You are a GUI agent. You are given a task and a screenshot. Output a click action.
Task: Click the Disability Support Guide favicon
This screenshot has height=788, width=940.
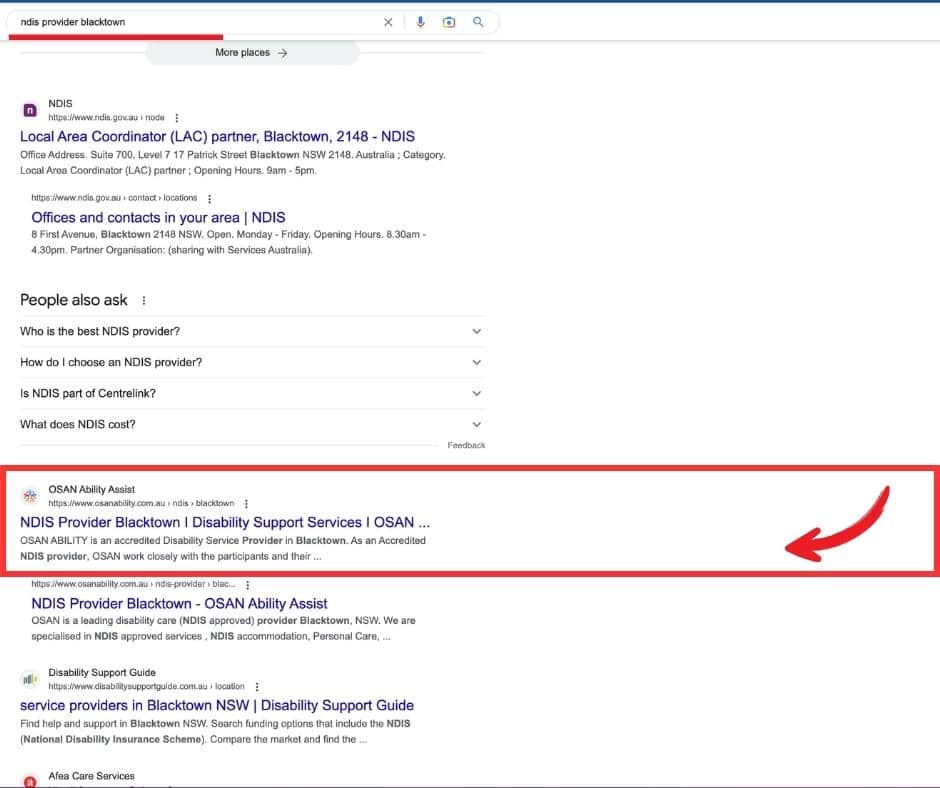click(x=30, y=679)
